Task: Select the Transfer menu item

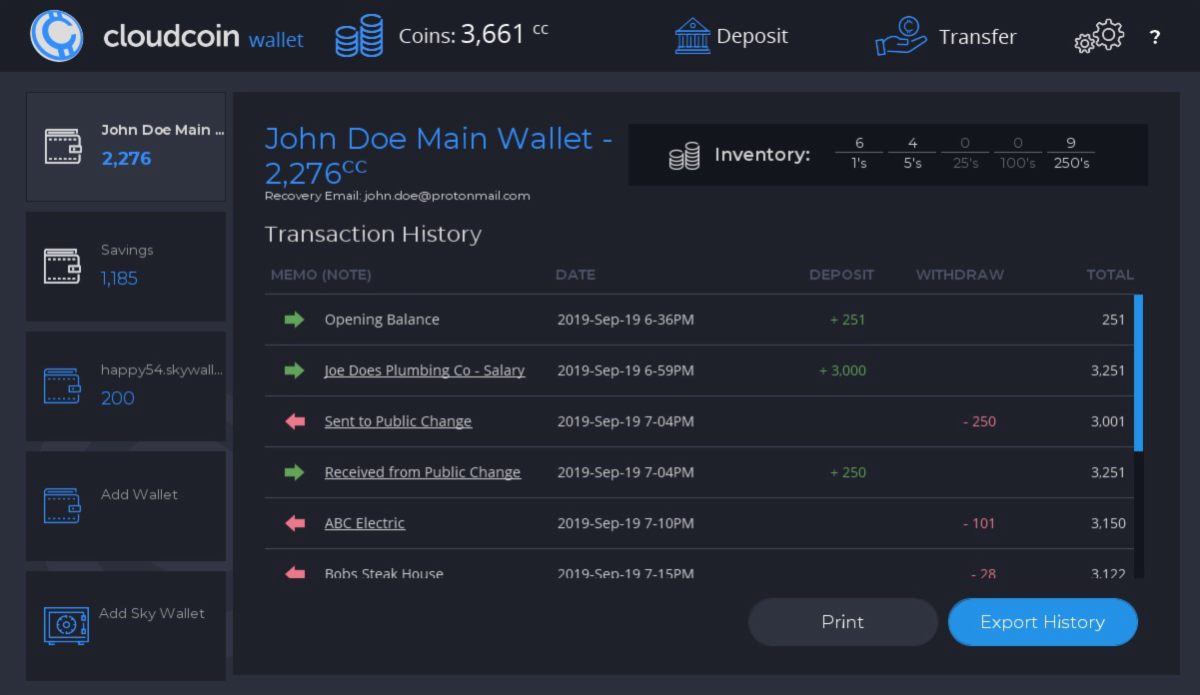Action: point(946,36)
